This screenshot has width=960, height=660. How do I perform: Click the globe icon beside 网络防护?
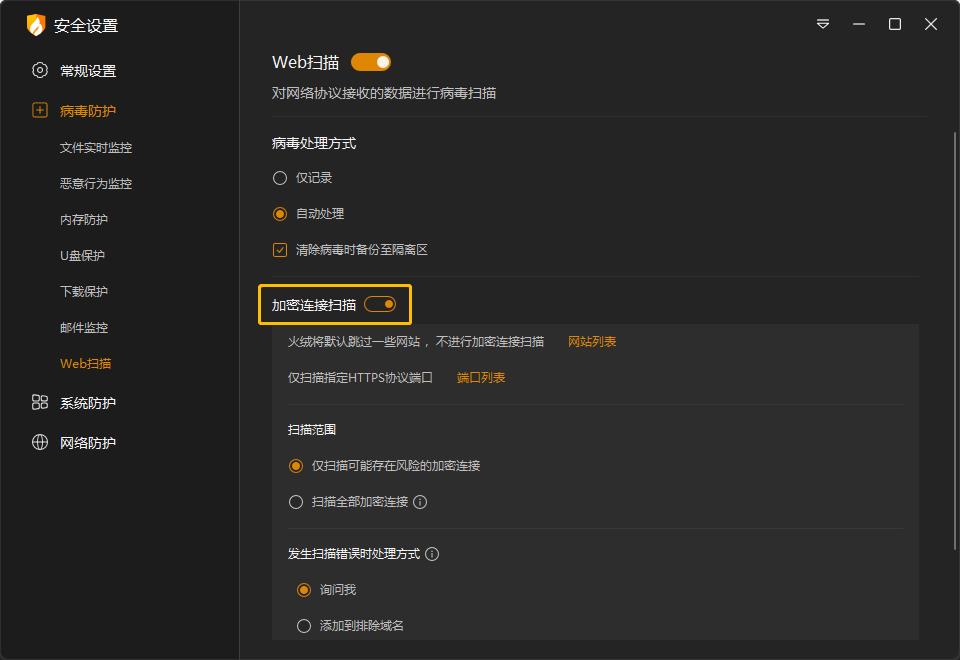(40, 442)
